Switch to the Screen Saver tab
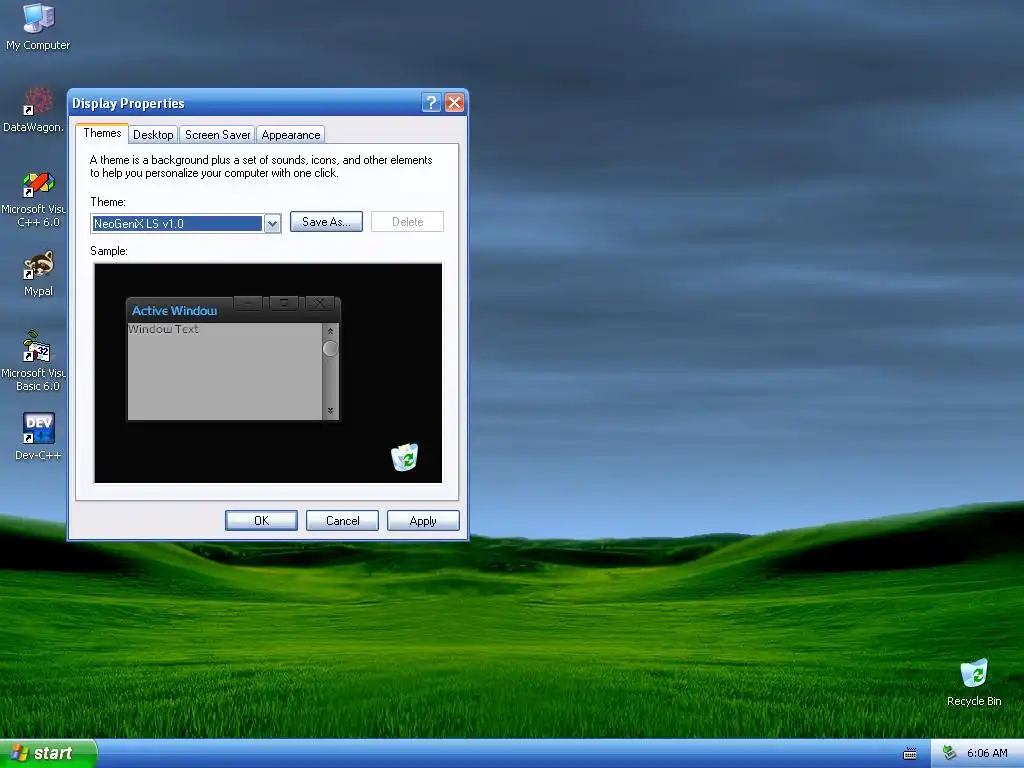The width and height of the screenshot is (1024, 768). 217,135
